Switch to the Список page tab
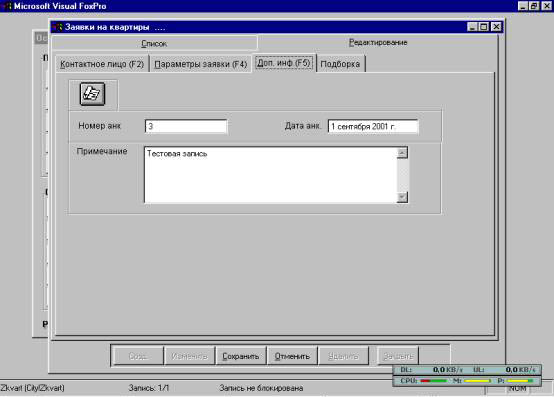 click(154, 43)
